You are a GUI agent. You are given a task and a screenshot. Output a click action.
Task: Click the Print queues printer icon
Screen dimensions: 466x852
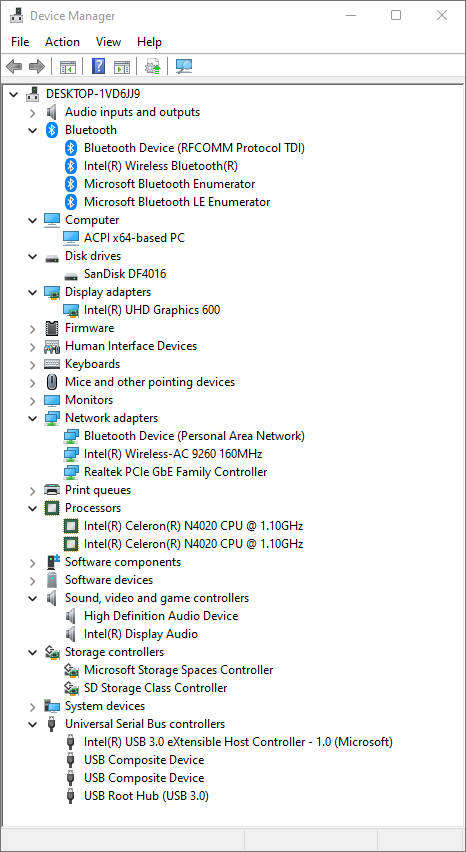coord(52,490)
